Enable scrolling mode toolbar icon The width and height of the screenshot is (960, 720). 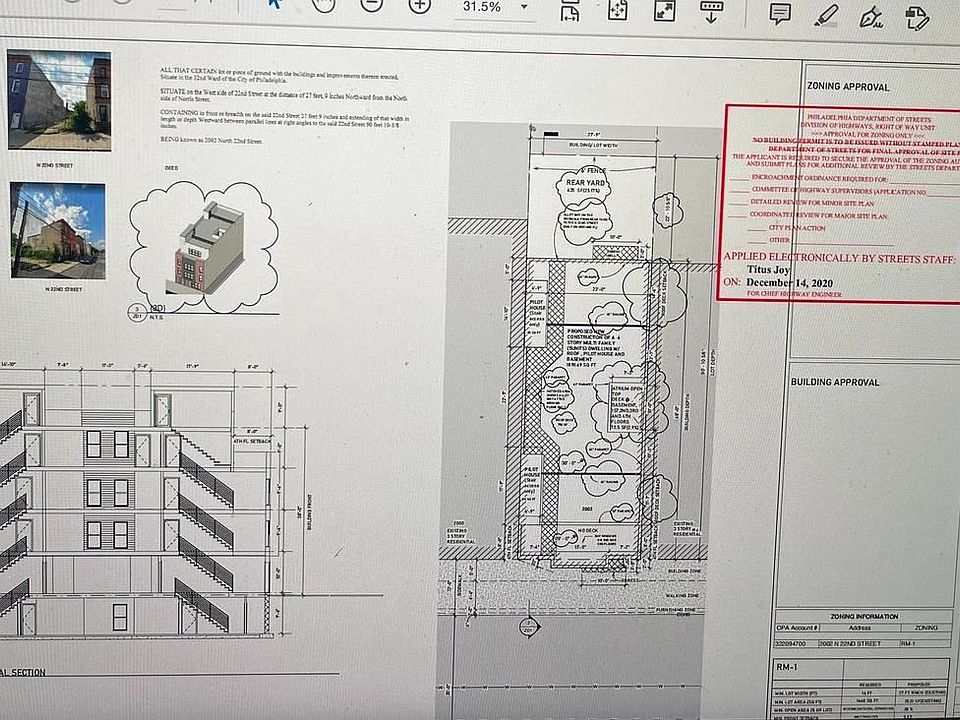(x=711, y=11)
